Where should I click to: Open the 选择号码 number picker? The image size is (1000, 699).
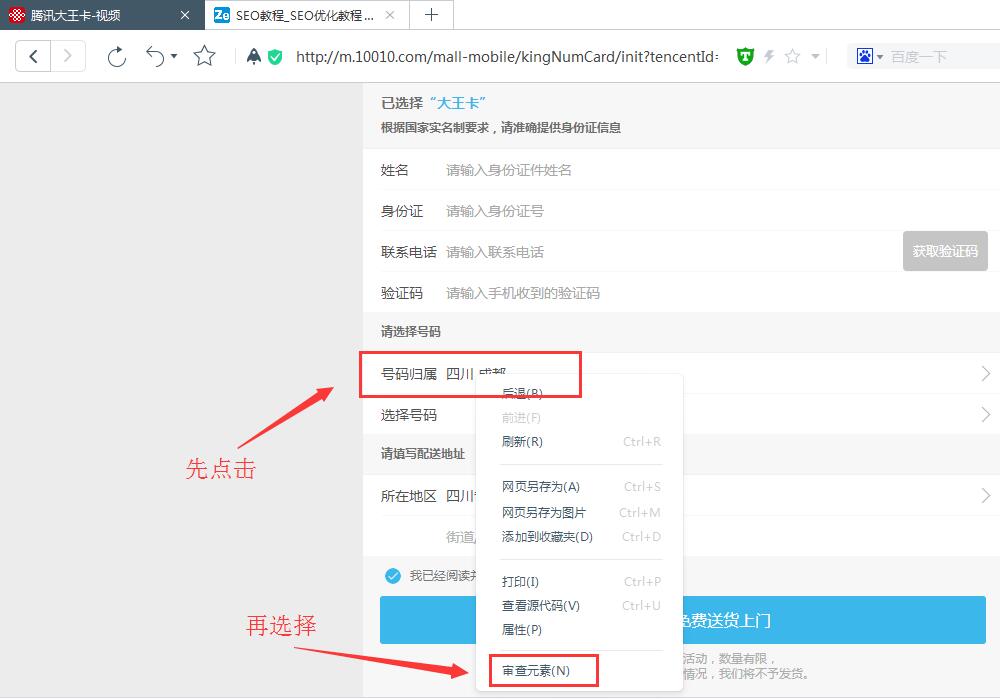click(x=420, y=414)
